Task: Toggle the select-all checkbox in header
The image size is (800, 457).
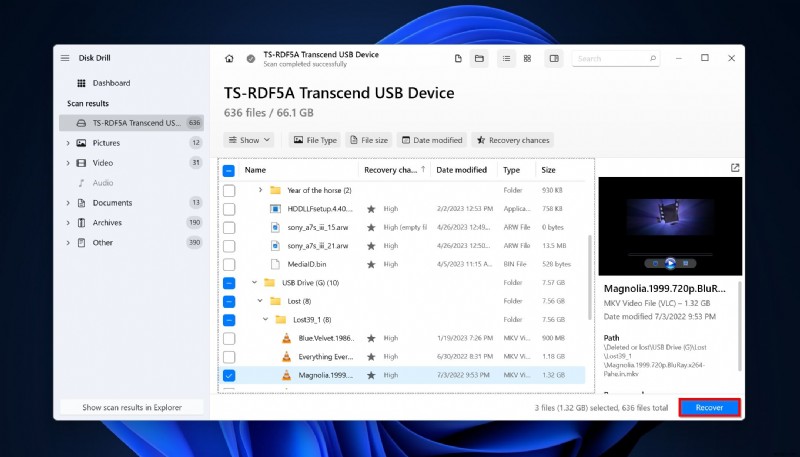Action: [x=229, y=170]
